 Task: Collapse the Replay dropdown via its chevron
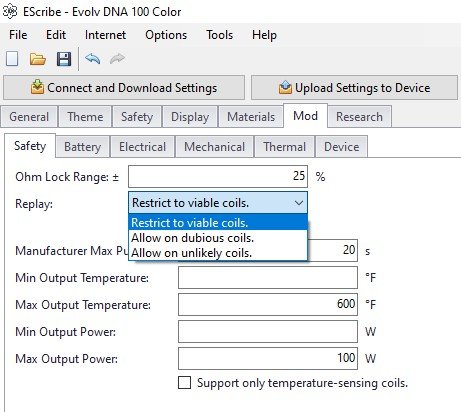point(299,203)
